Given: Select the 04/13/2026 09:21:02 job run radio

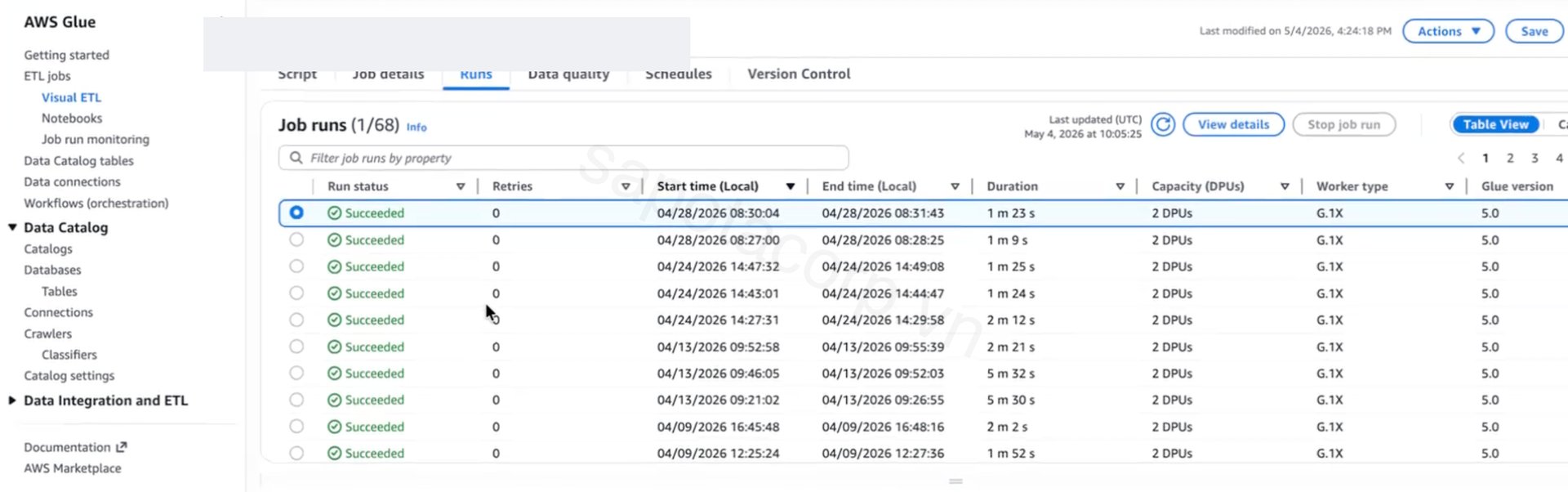Looking at the screenshot, I should click(x=296, y=400).
